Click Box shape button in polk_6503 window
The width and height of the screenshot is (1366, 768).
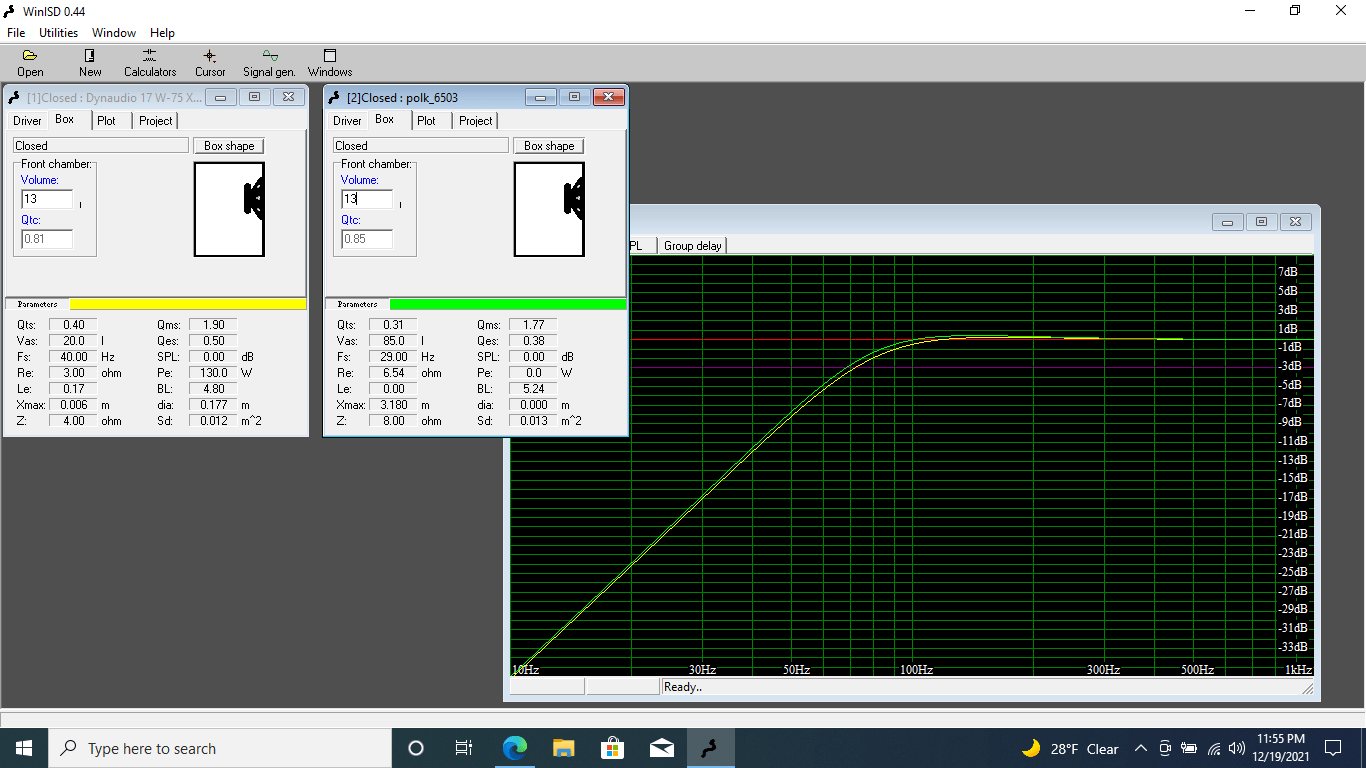(549, 146)
